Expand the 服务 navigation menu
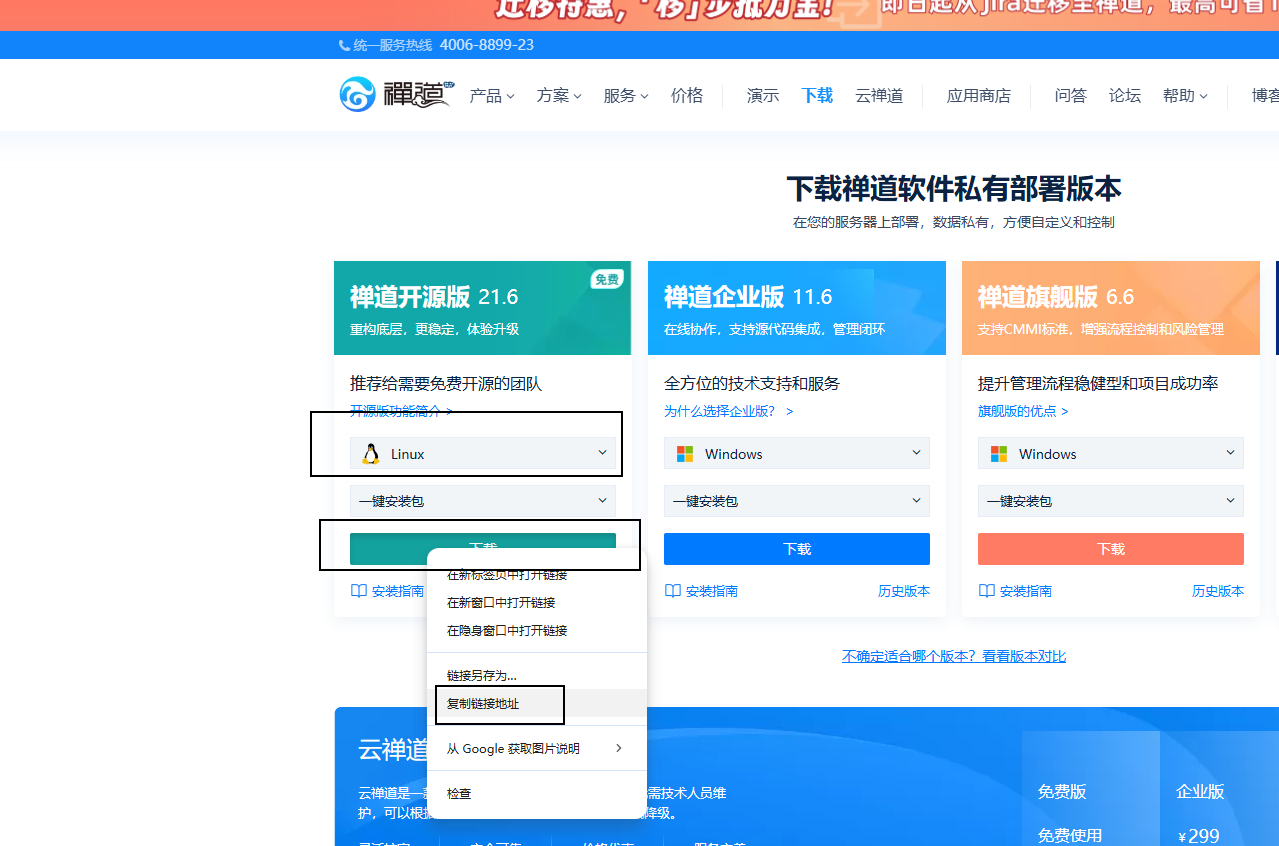This screenshot has width=1279, height=846. pyautogui.click(x=626, y=96)
